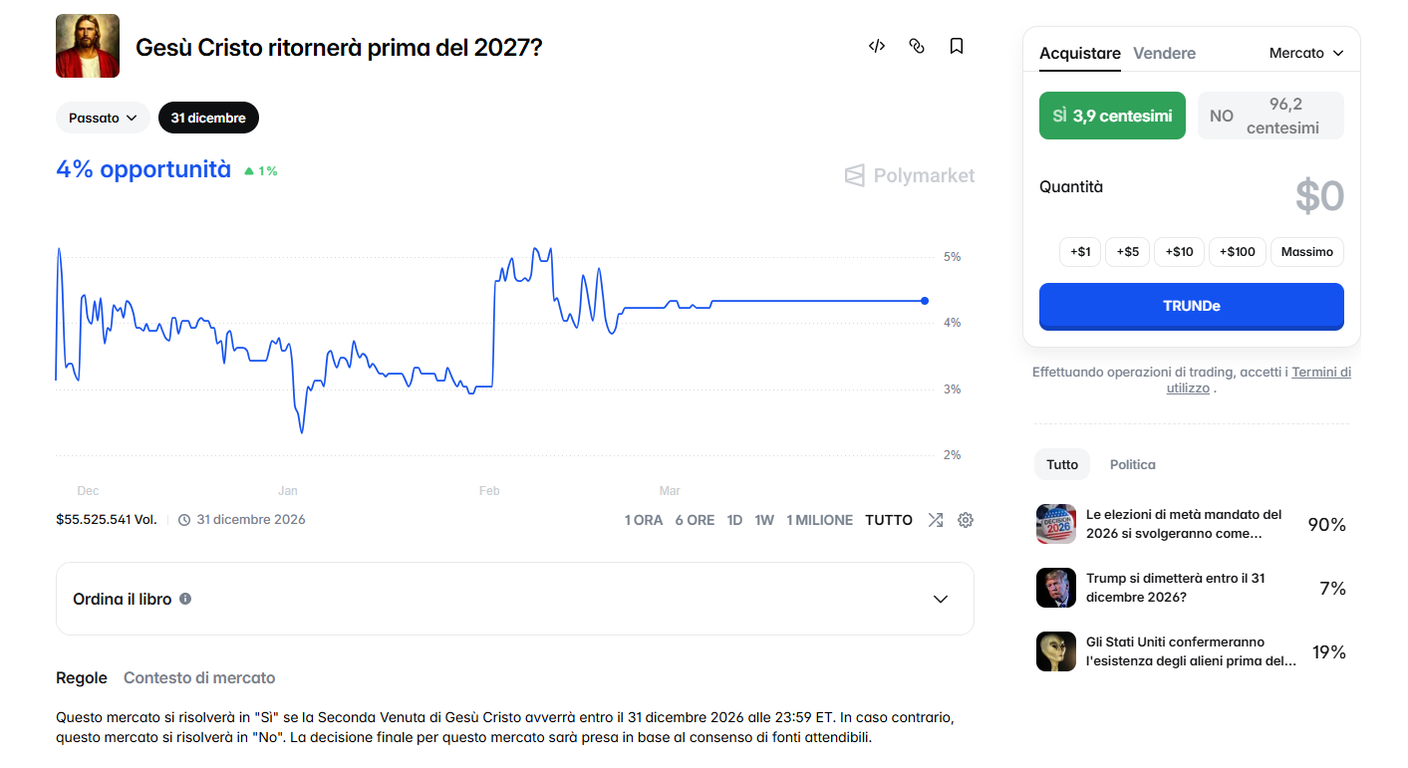Click the chart's current value endpoint dot
This screenshot has width=1408, height=768.
coord(924,301)
